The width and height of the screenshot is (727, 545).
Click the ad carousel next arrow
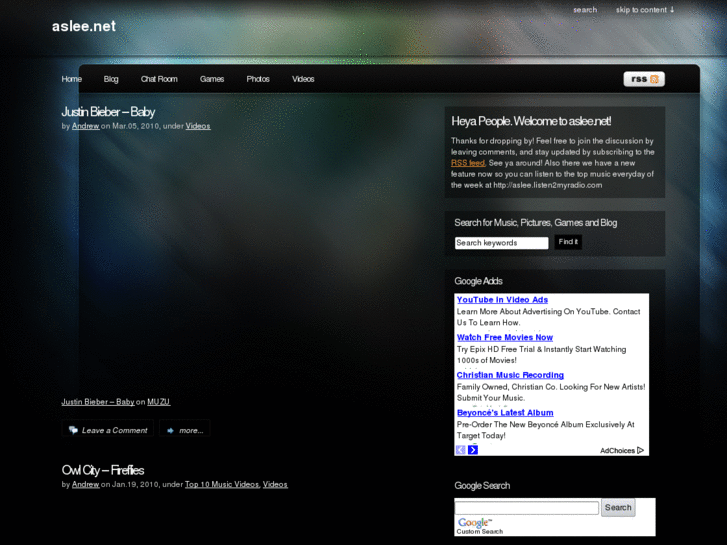[x=473, y=450]
